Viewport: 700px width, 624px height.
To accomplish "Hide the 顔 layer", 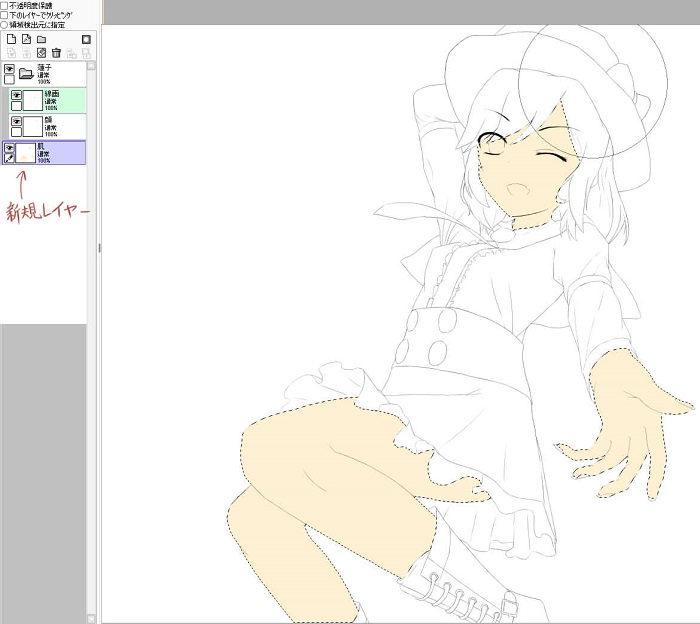I will tap(17, 121).
